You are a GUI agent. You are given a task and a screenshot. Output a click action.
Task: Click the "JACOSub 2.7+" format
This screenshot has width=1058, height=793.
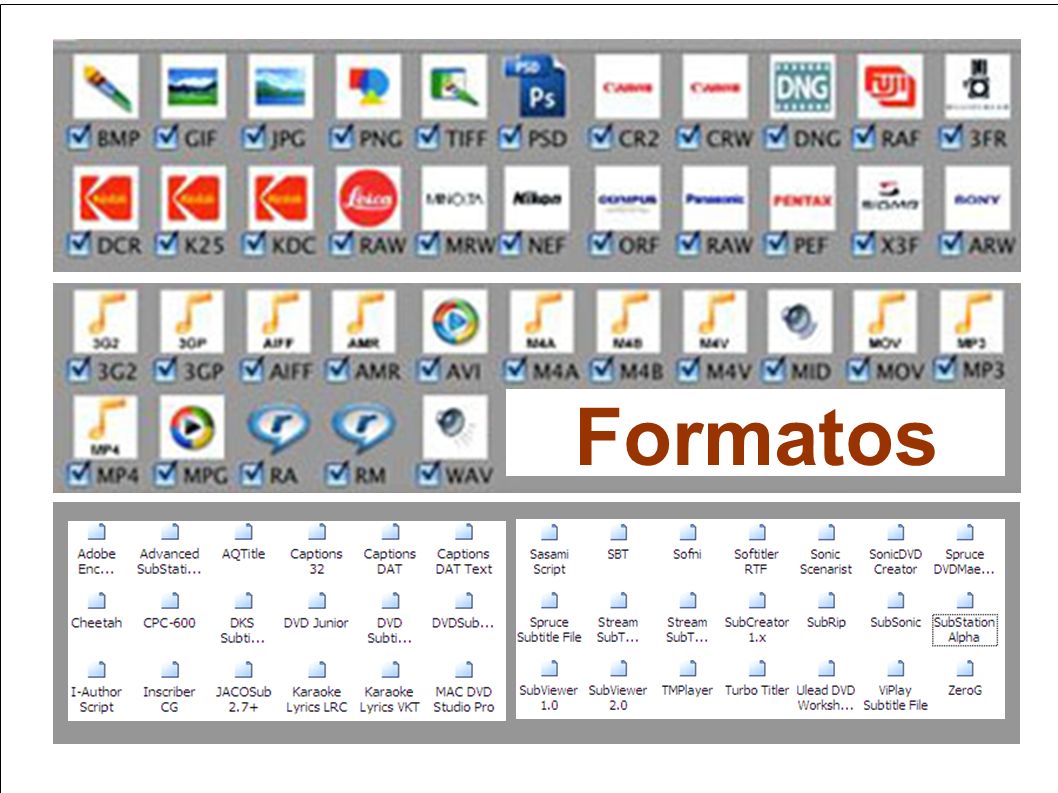coord(243,688)
